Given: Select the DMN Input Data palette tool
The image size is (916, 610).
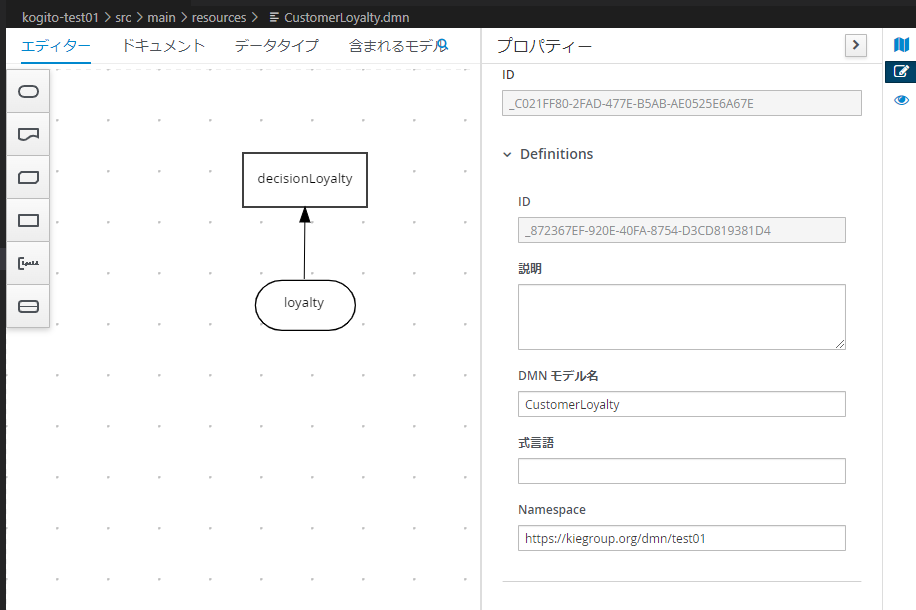Looking at the screenshot, I should pos(28,92).
